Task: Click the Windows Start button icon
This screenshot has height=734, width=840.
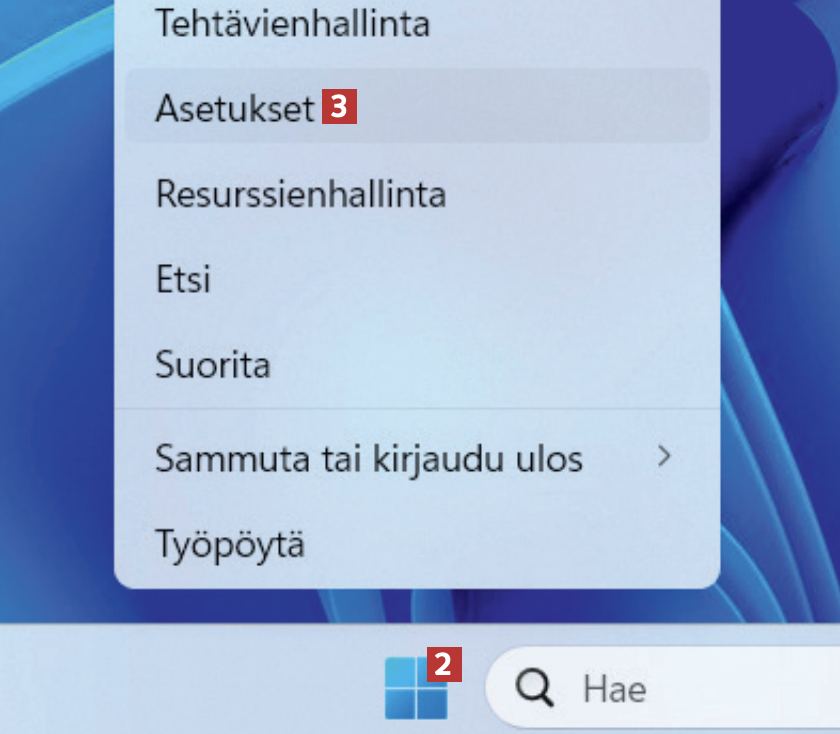Action: pyautogui.click(x=415, y=688)
